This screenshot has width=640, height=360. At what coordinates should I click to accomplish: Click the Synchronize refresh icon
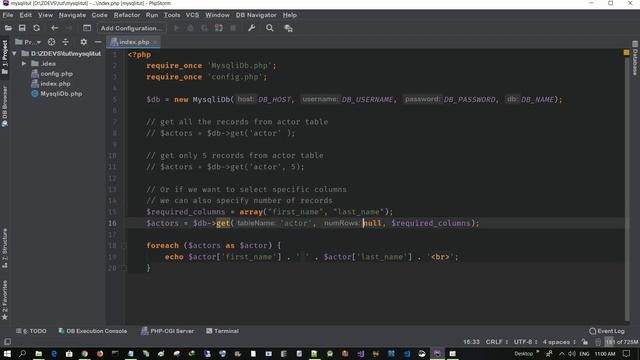[36, 28]
